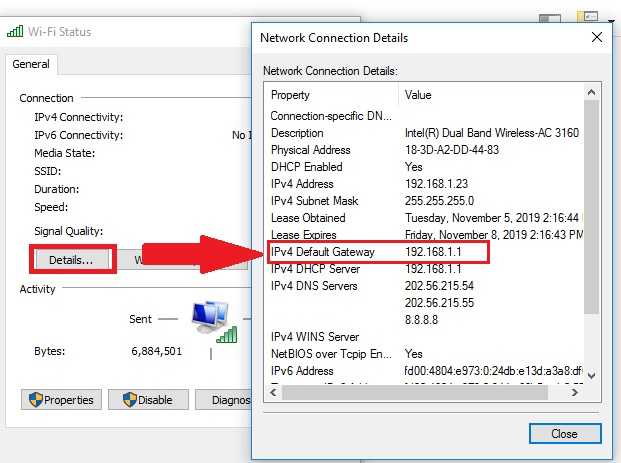
Task: Click the Signal Quality label in Wi-Fi Status
Action: pos(69,231)
